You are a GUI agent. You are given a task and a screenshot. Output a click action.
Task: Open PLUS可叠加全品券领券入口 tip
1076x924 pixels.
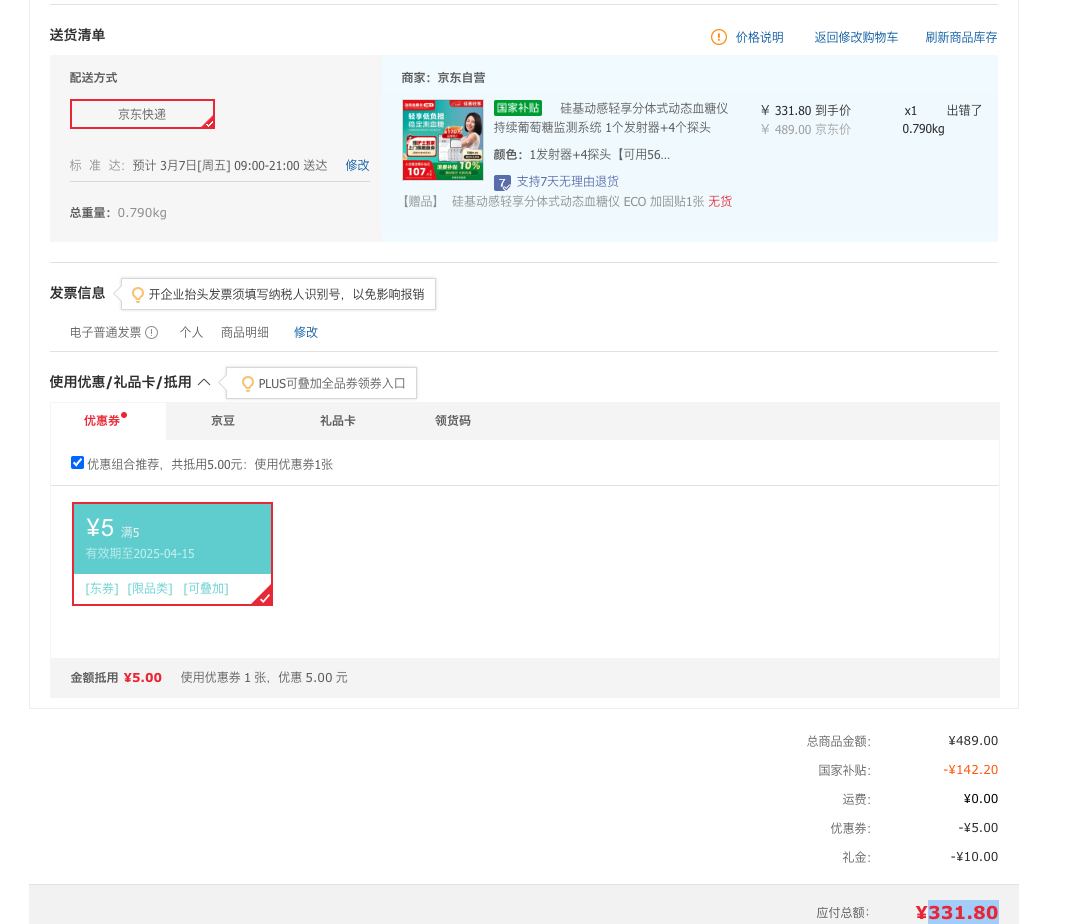point(331,384)
